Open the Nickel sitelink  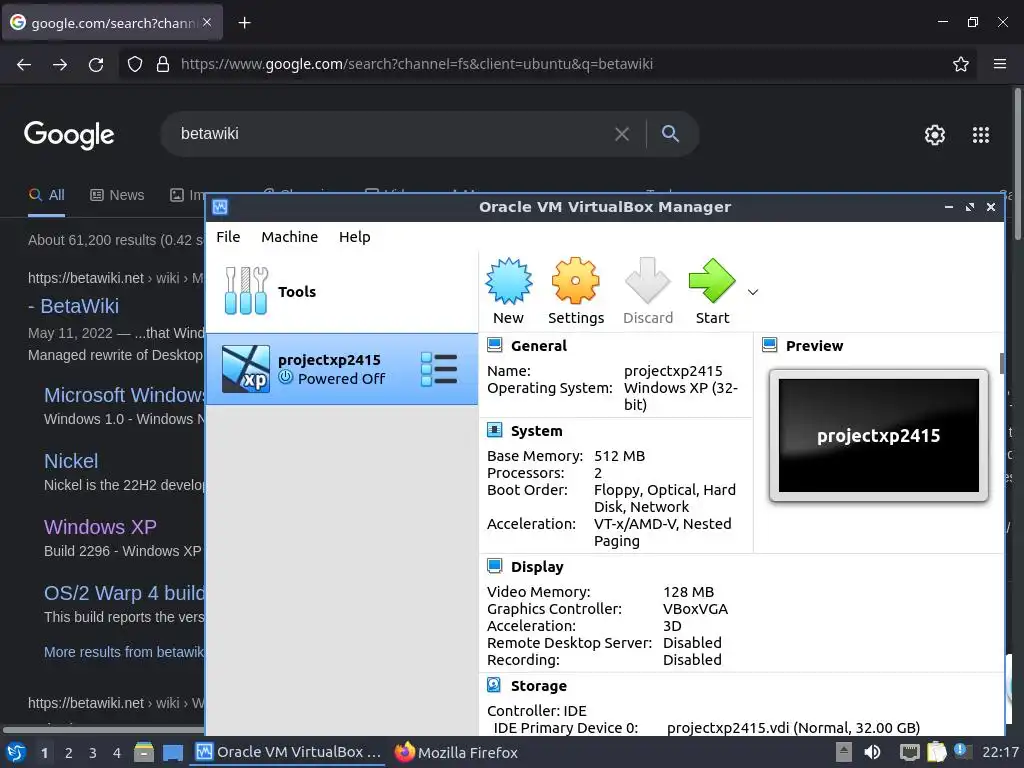tap(71, 461)
